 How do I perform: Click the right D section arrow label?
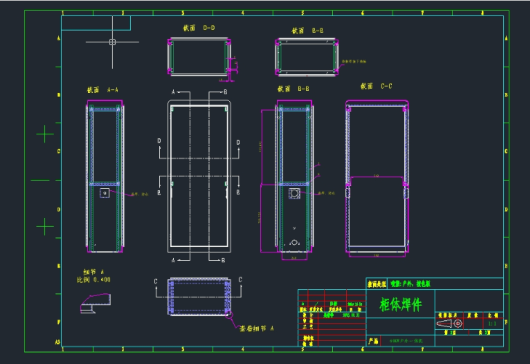238,143
